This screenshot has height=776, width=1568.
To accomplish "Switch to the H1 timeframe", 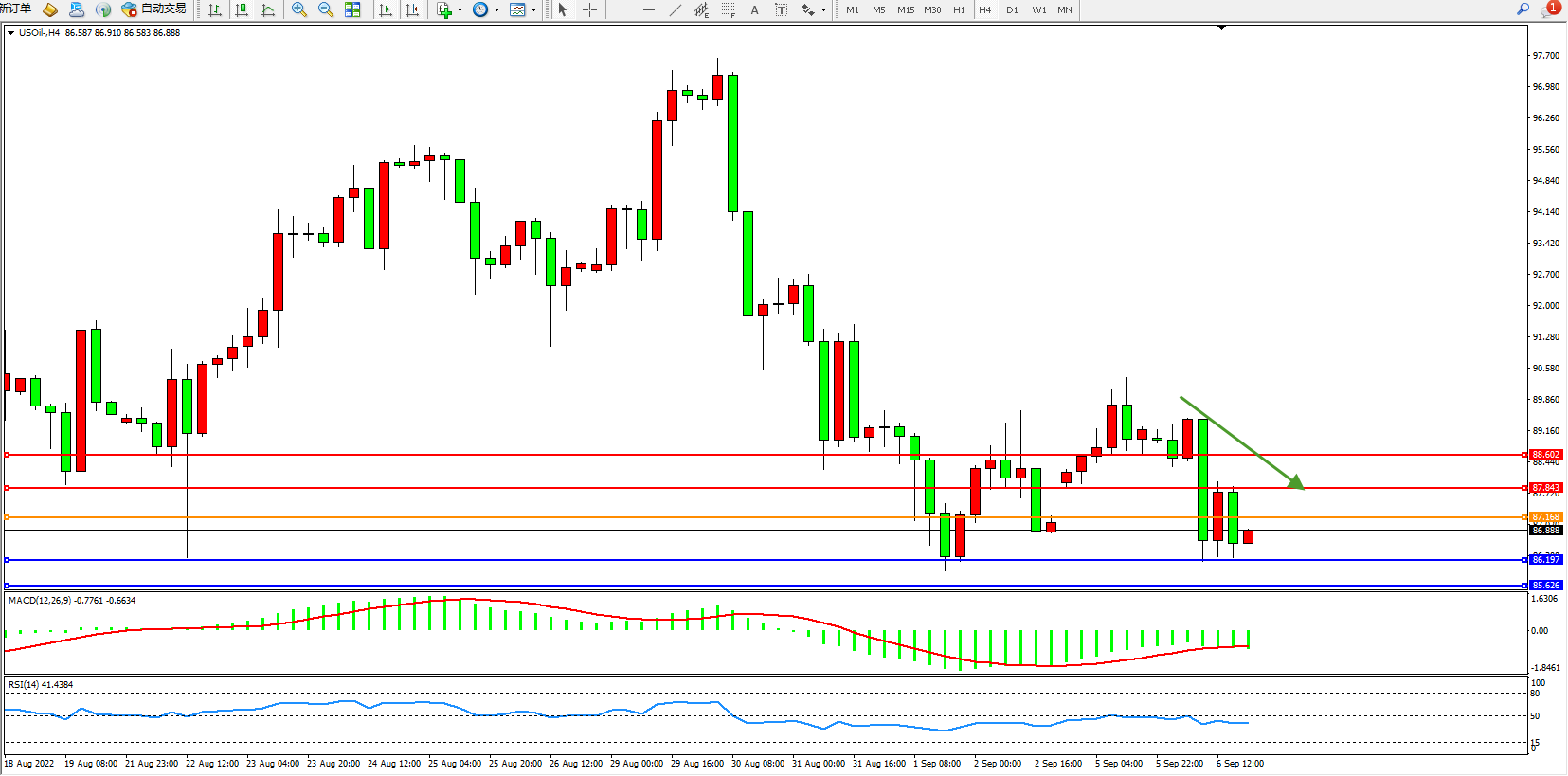I will pos(959,9).
